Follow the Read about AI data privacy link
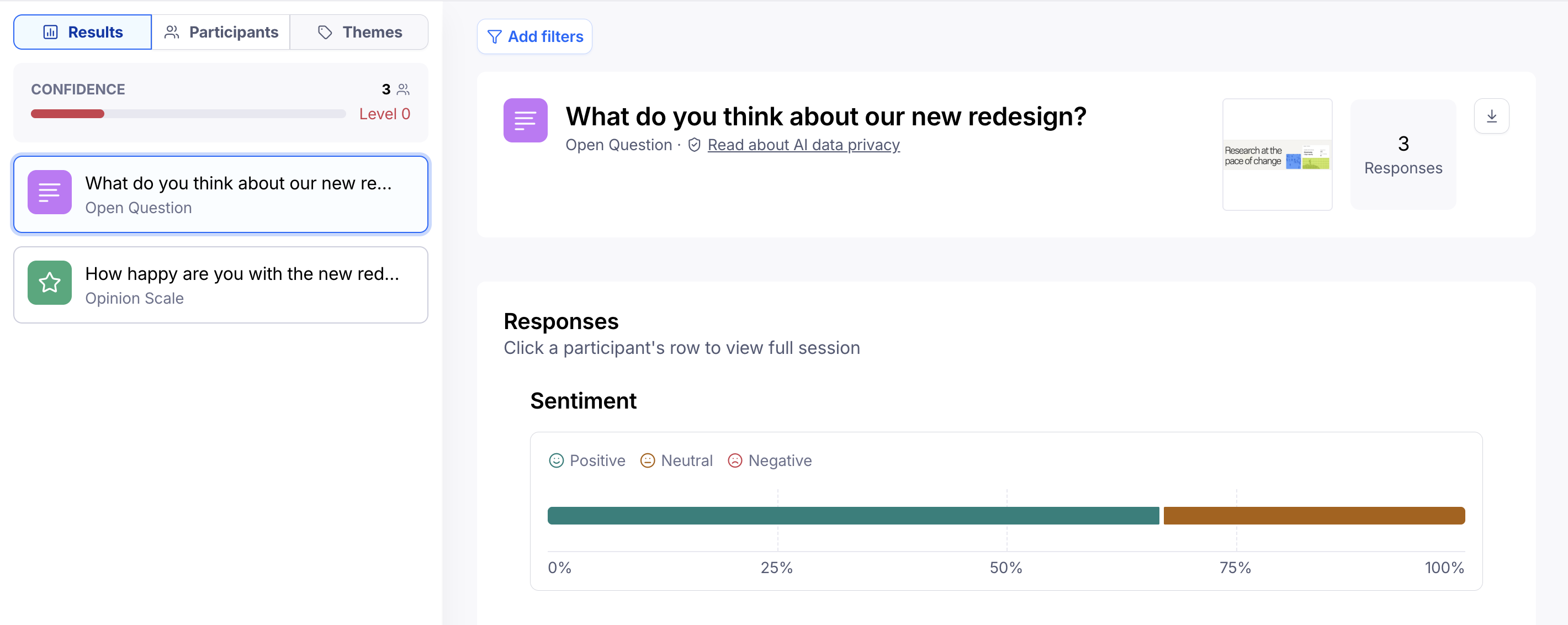The image size is (1568, 625). point(803,145)
